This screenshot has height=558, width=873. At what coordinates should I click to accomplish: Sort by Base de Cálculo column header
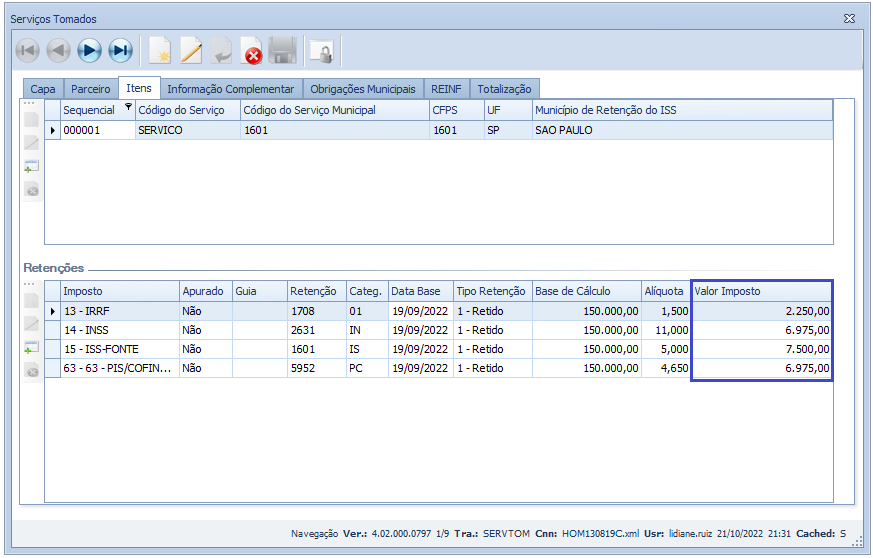click(x=585, y=291)
